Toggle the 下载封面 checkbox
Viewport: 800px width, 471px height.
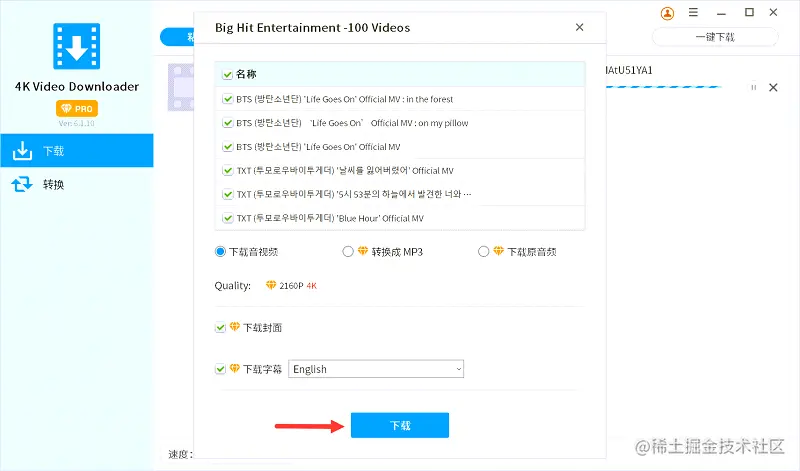click(220, 328)
